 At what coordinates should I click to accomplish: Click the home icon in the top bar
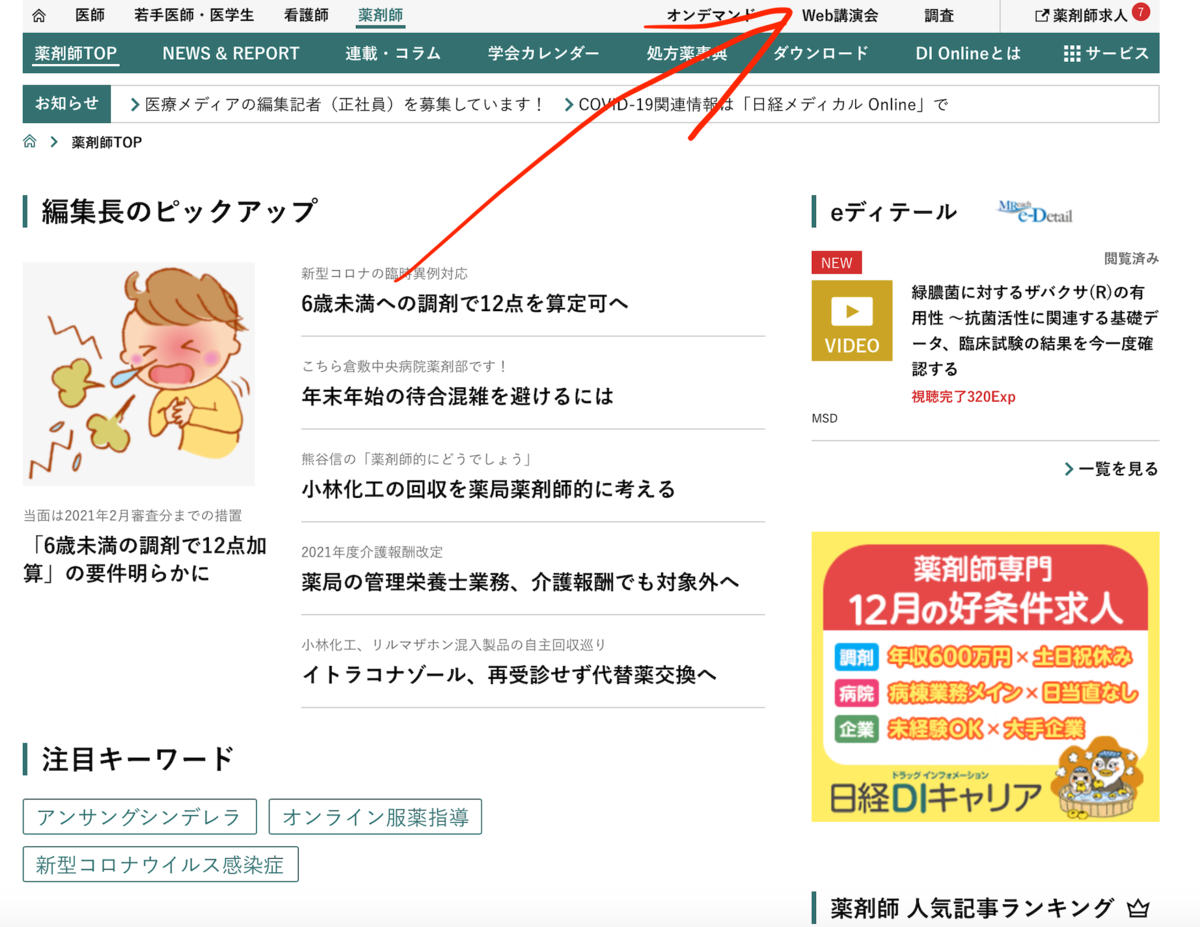pyautogui.click(x=39, y=16)
